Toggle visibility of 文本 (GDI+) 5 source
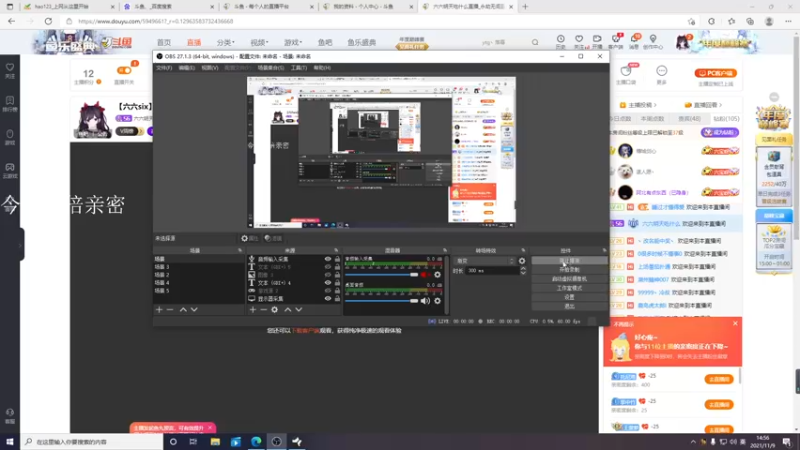This screenshot has width=800, height=450. click(328, 267)
